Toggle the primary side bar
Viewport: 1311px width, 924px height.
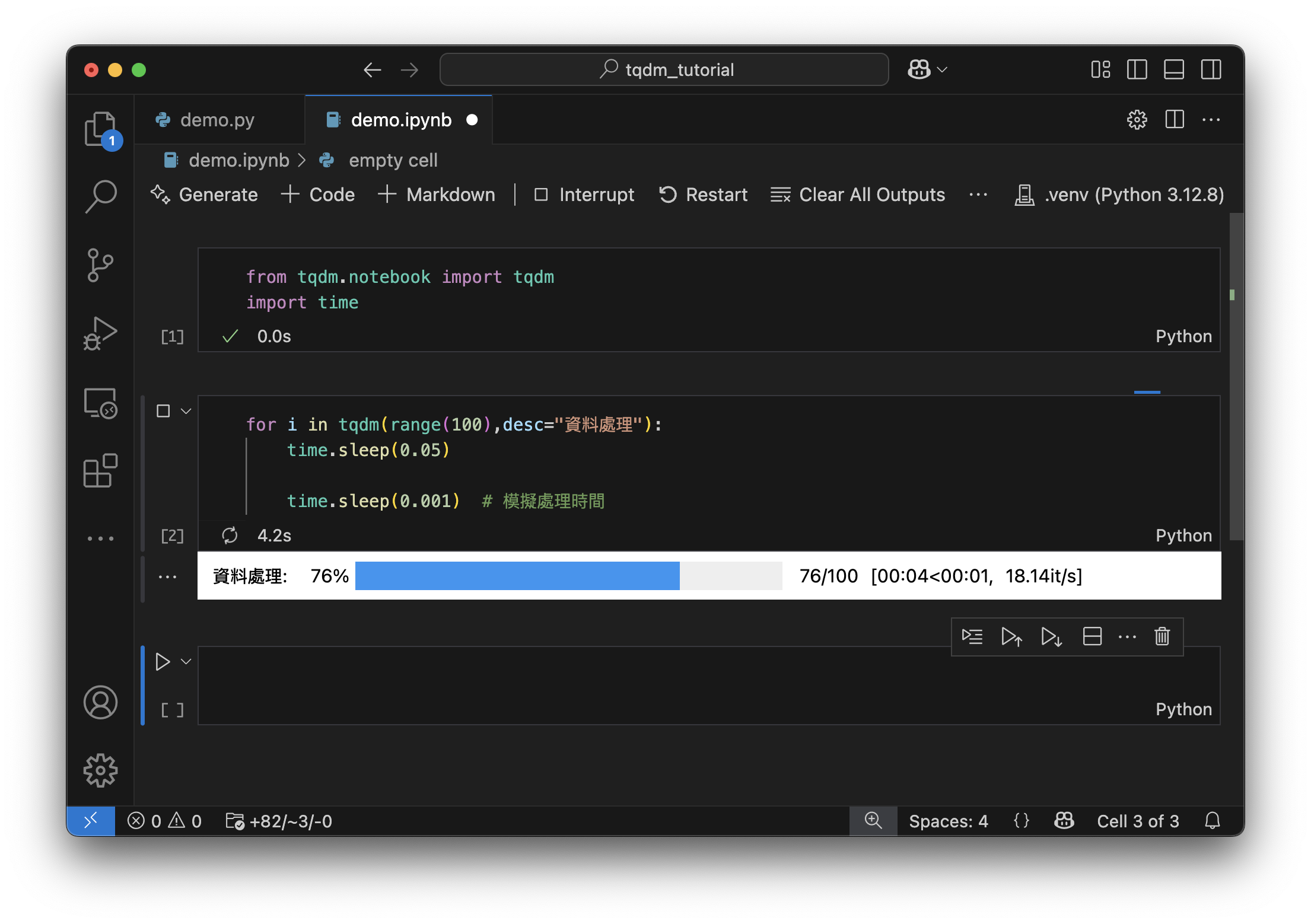pyautogui.click(x=1137, y=70)
